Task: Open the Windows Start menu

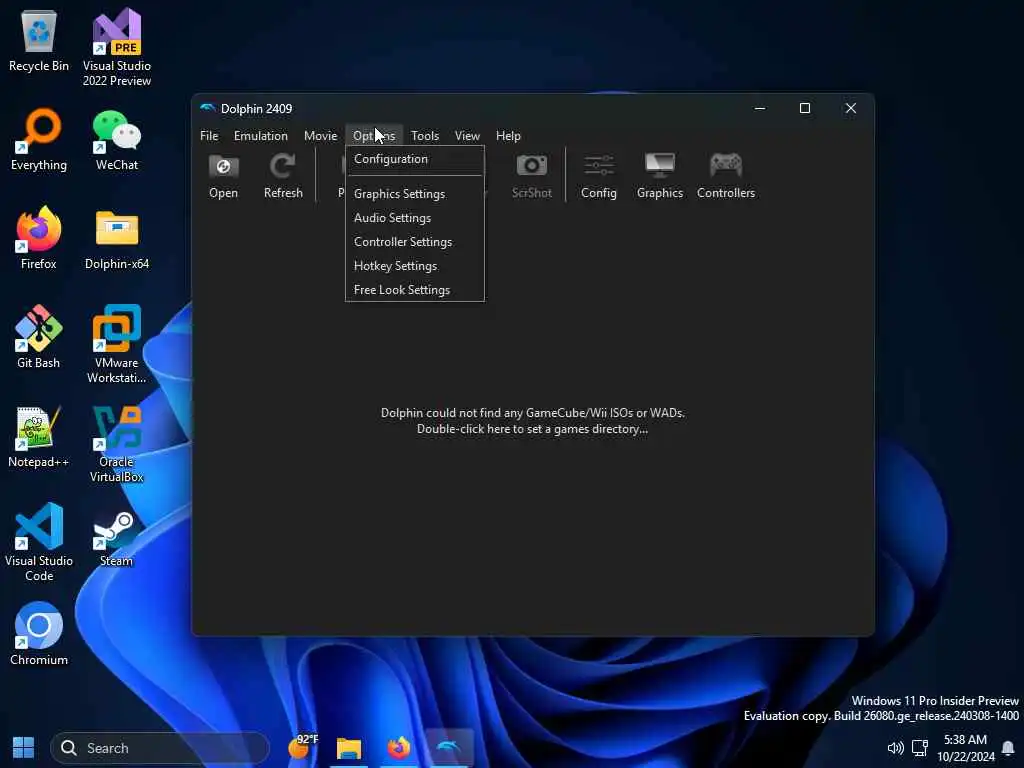Action: tap(24, 747)
